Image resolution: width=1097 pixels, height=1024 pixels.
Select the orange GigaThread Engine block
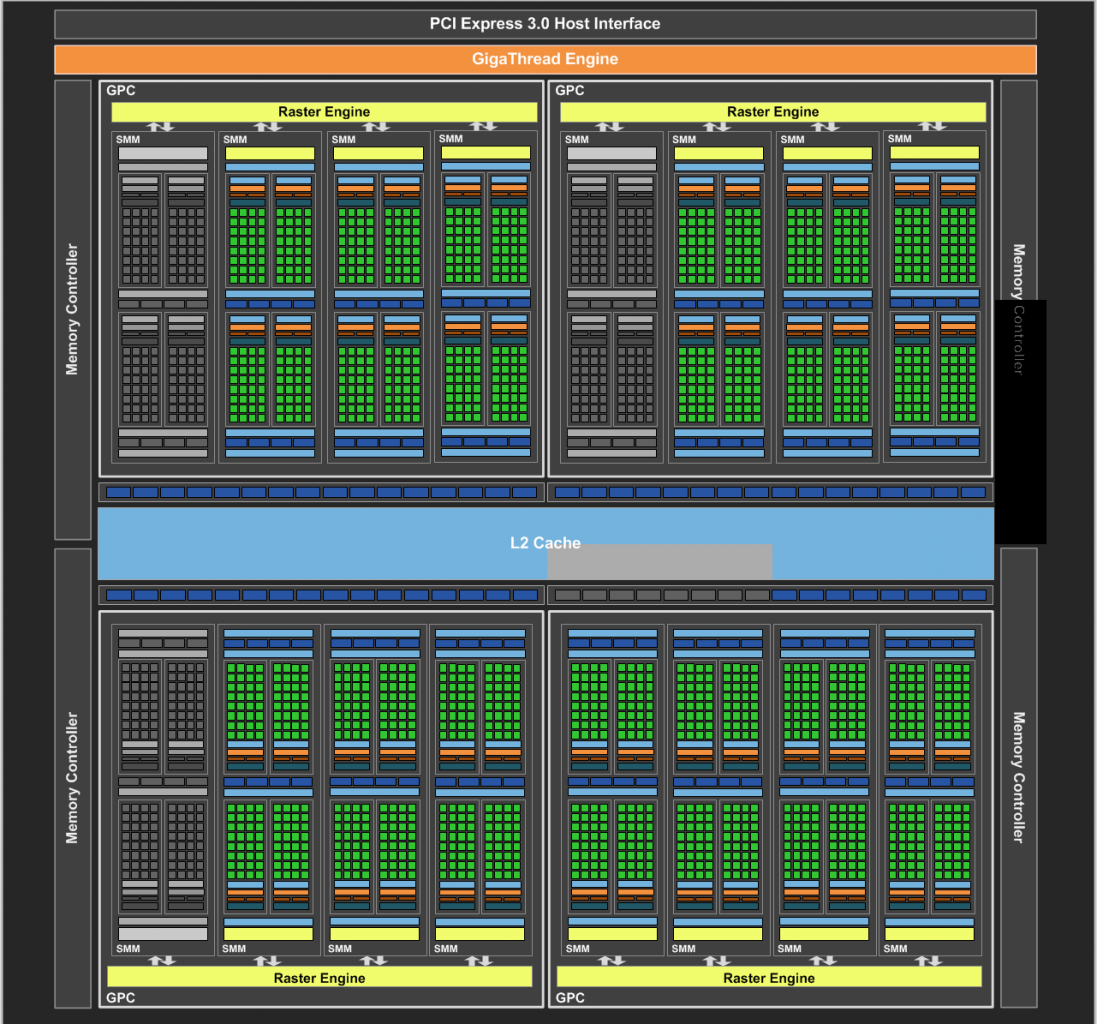pyautogui.click(x=545, y=59)
